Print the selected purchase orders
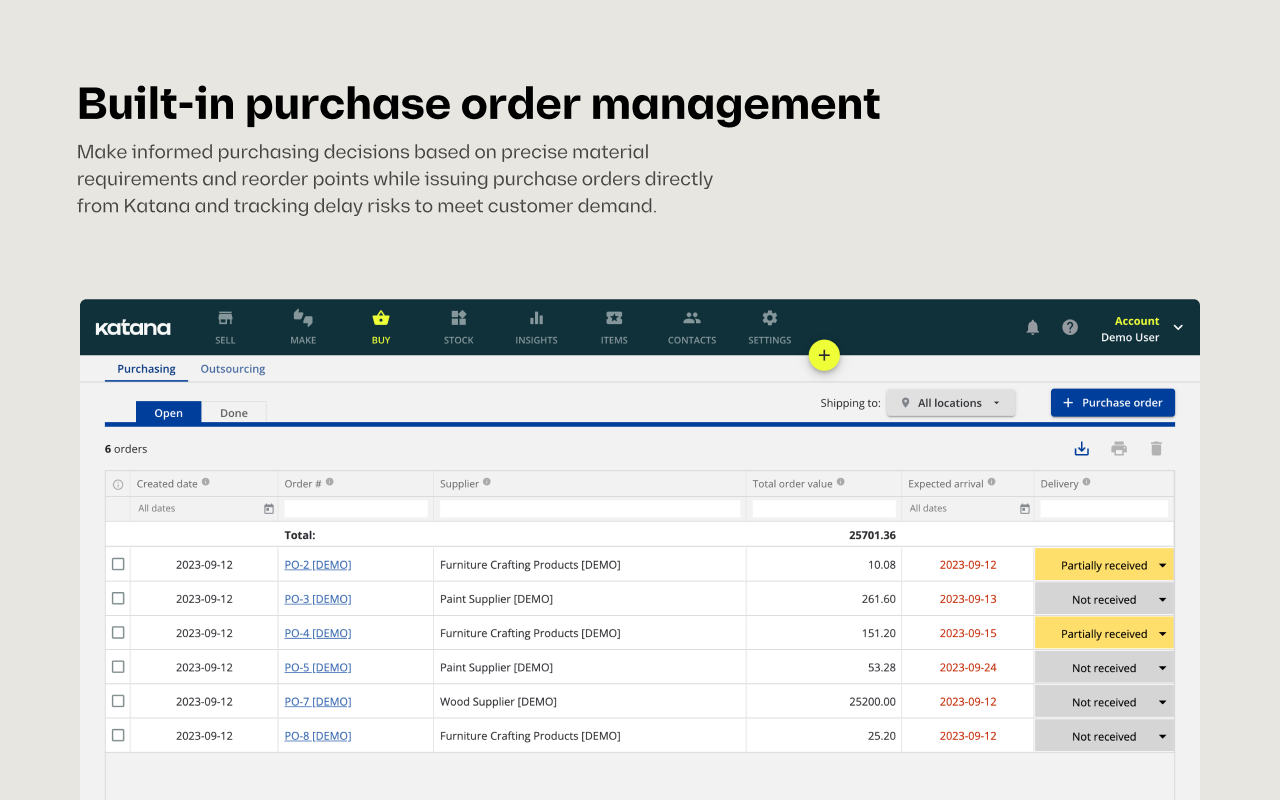 pyautogui.click(x=1119, y=449)
